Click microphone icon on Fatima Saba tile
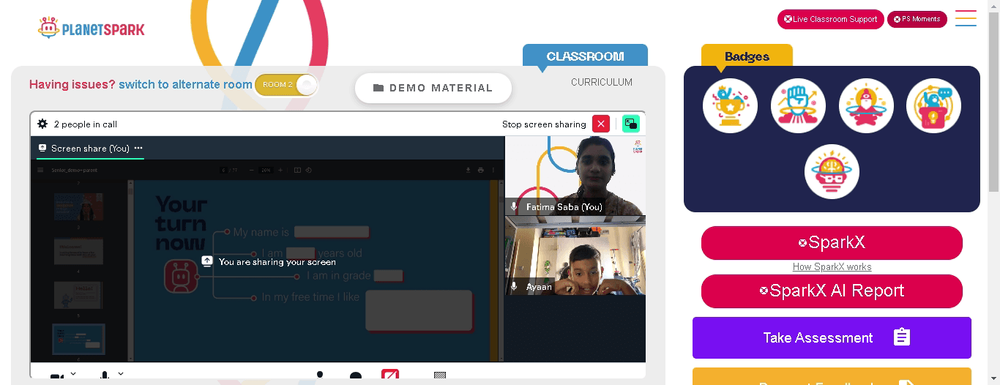Image resolution: width=1000 pixels, height=385 pixels. [x=514, y=207]
